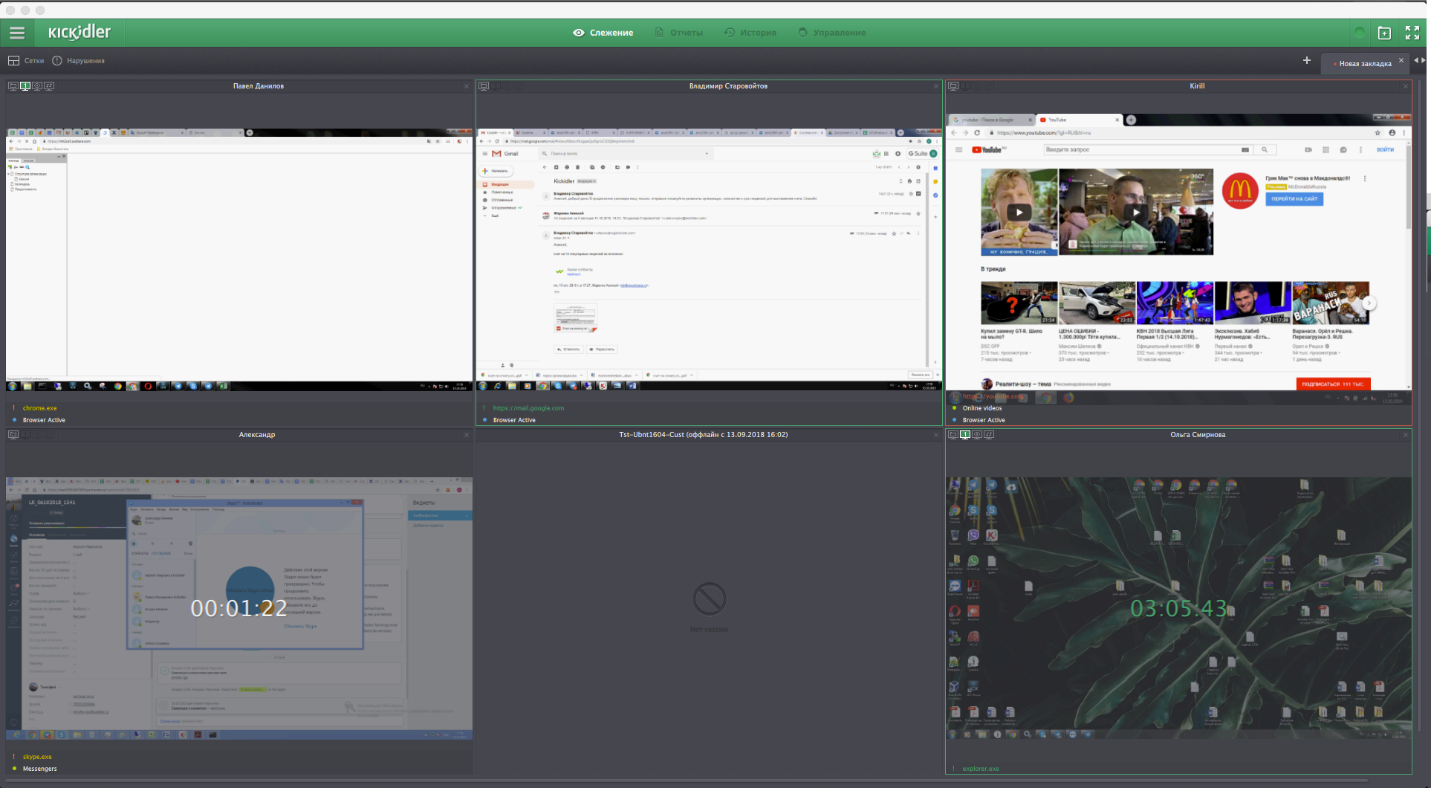Viewport: 1431px width, 788px height.
Task: Open the История history tab
Action: 750,33
